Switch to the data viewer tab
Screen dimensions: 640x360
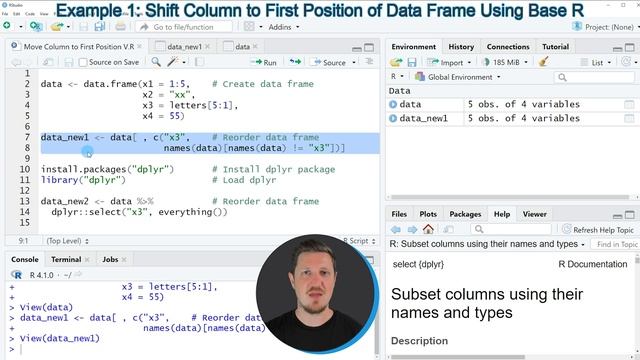click(242, 47)
